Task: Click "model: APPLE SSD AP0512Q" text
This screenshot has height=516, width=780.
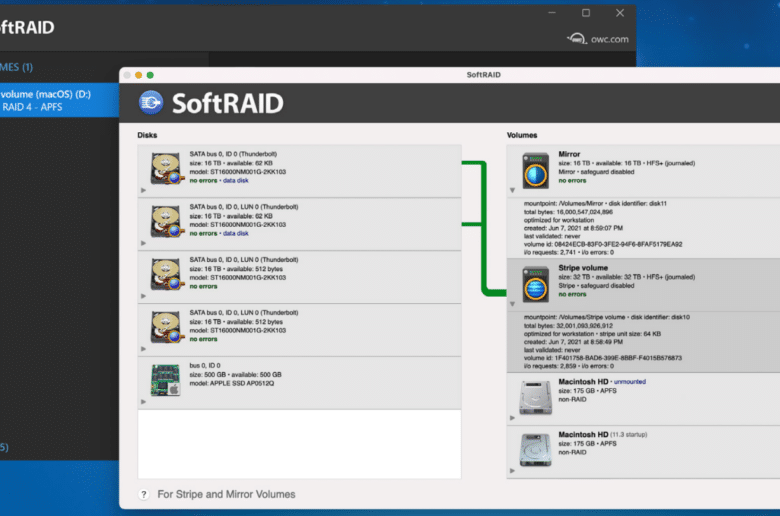Action: [231, 384]
